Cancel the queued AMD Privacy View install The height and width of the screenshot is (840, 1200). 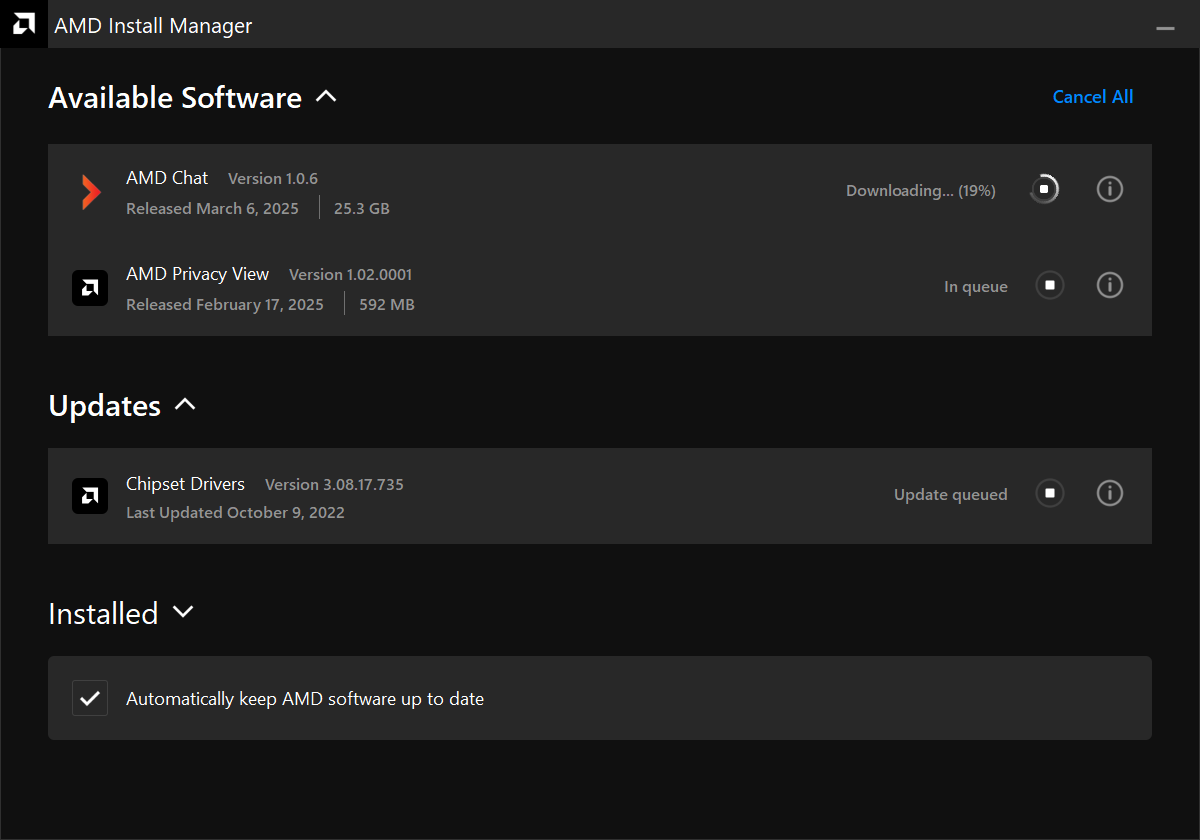click(1049, 285)
